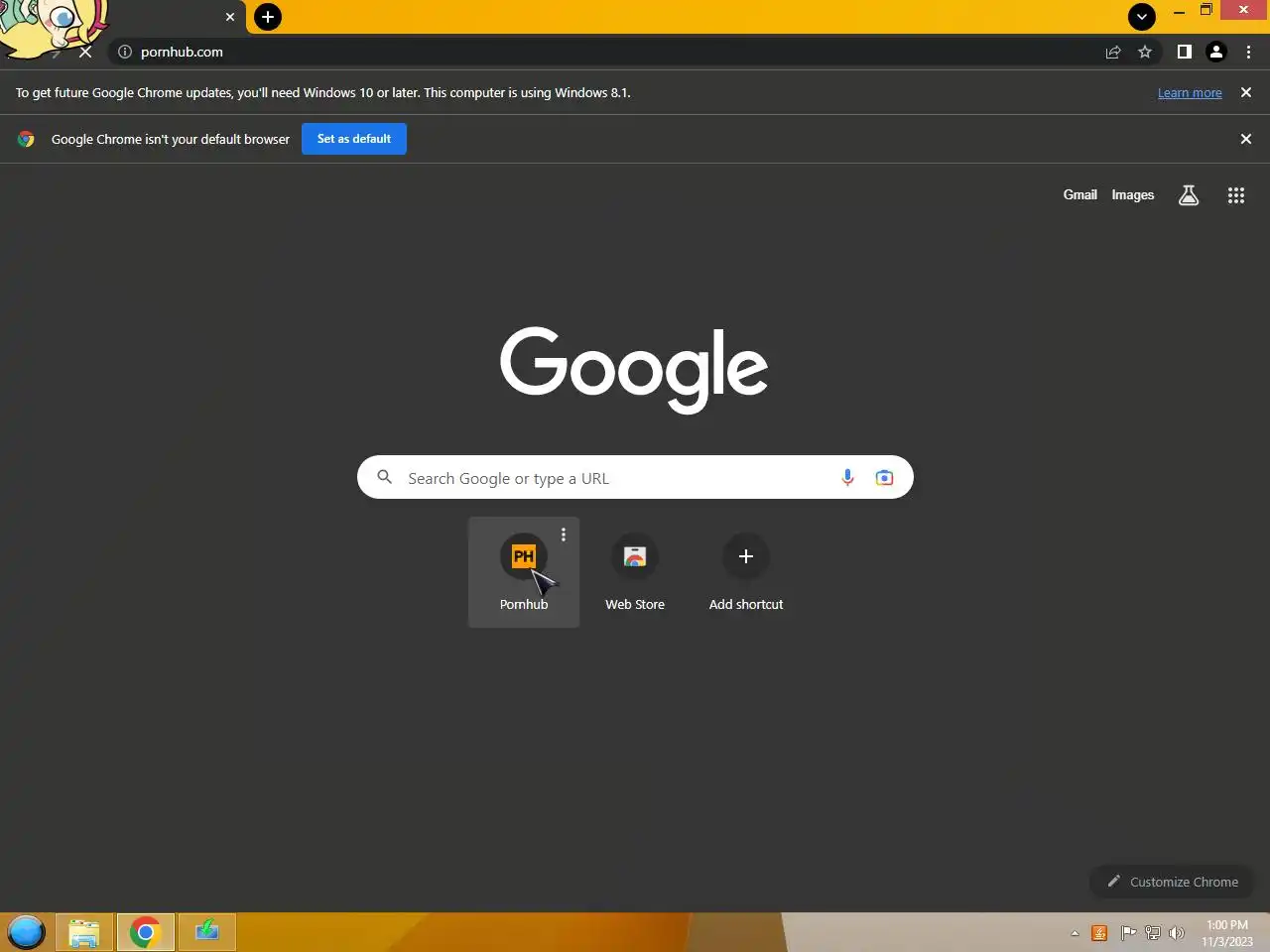Viewport: 1270px width, 952px height.
Task: Close the current browser tab
Action: click(x=230, y=17)
